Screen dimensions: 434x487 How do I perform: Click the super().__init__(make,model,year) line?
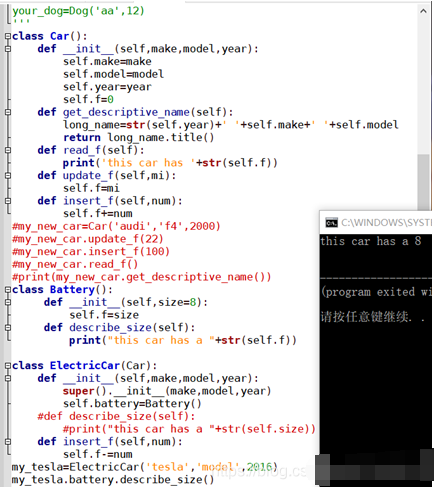[x=167, y=391]
